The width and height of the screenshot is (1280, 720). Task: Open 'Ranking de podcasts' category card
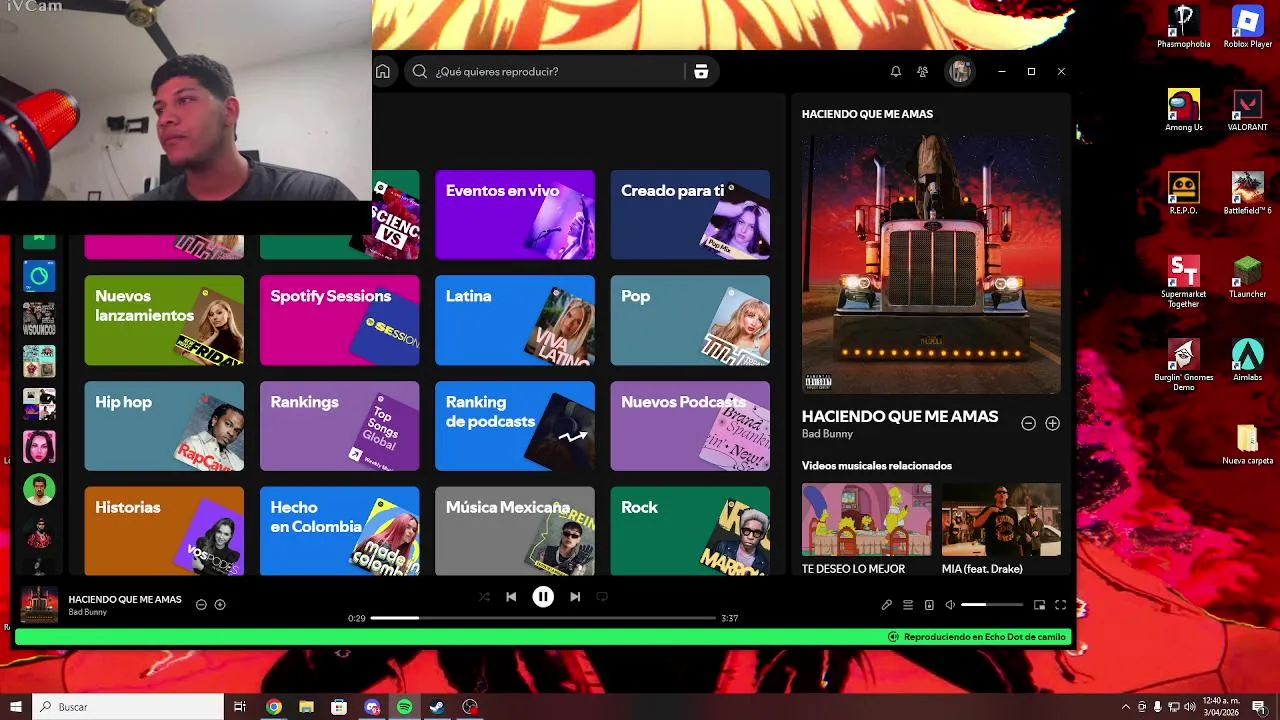515,426
